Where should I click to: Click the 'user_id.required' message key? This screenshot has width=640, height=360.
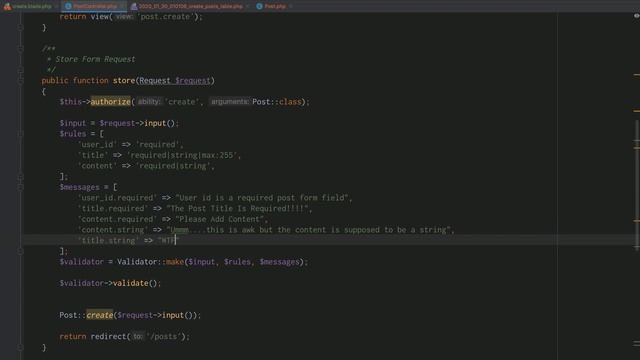click(117, 198)
